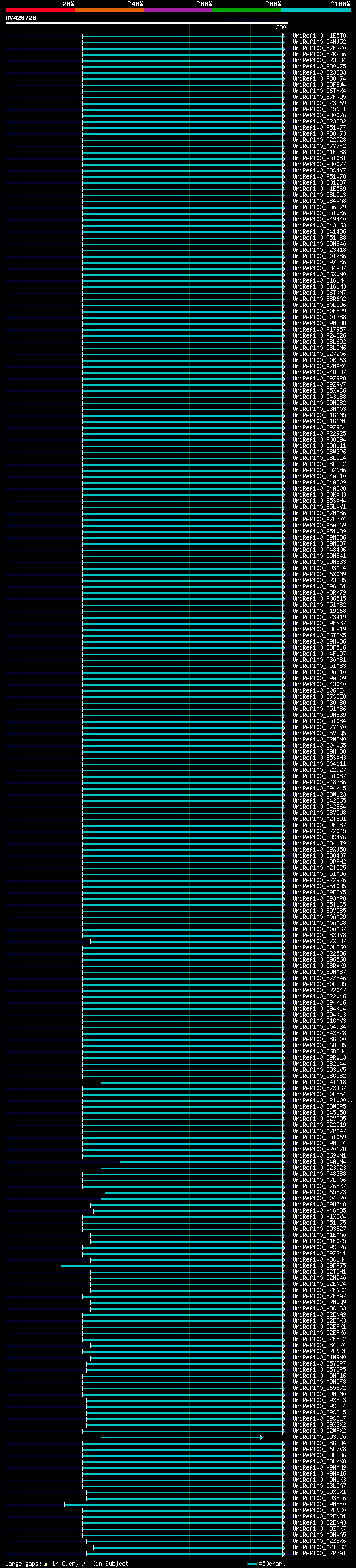
Task: Select hit label UniRef100_O43163
Action: pos(319,225)
